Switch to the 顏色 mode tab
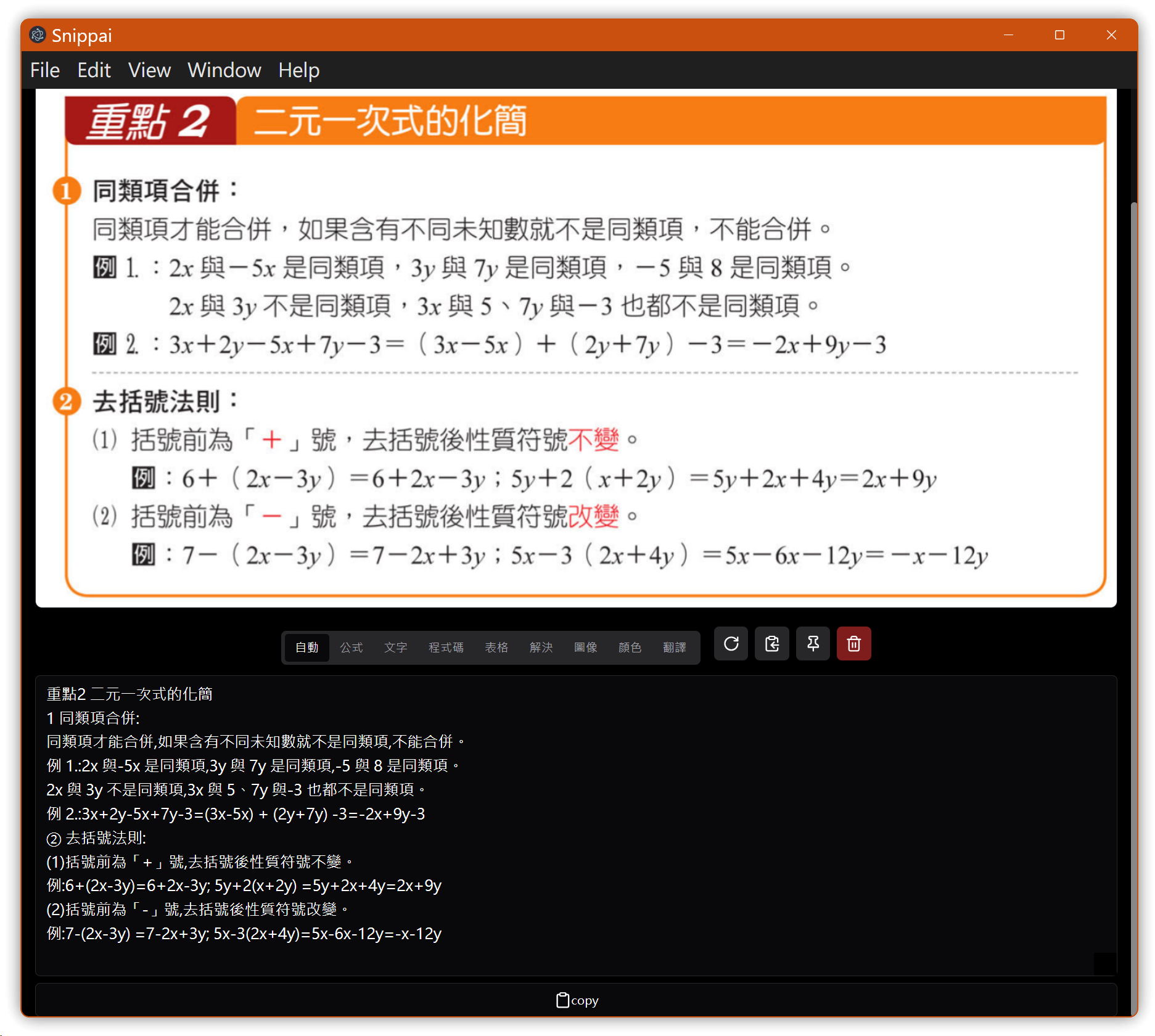 tap(630, 647)
